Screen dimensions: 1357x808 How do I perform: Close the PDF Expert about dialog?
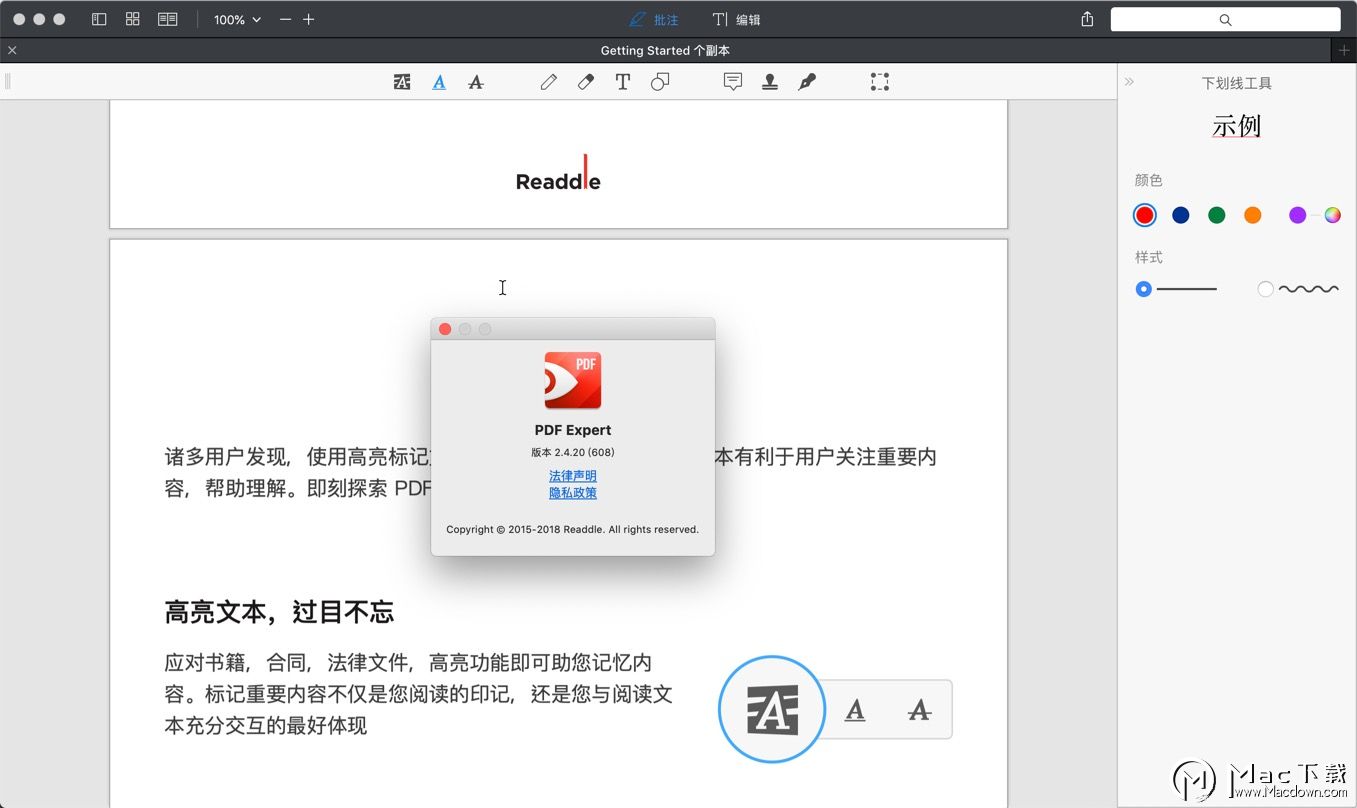pyautogui.click(x=445, y=329)
